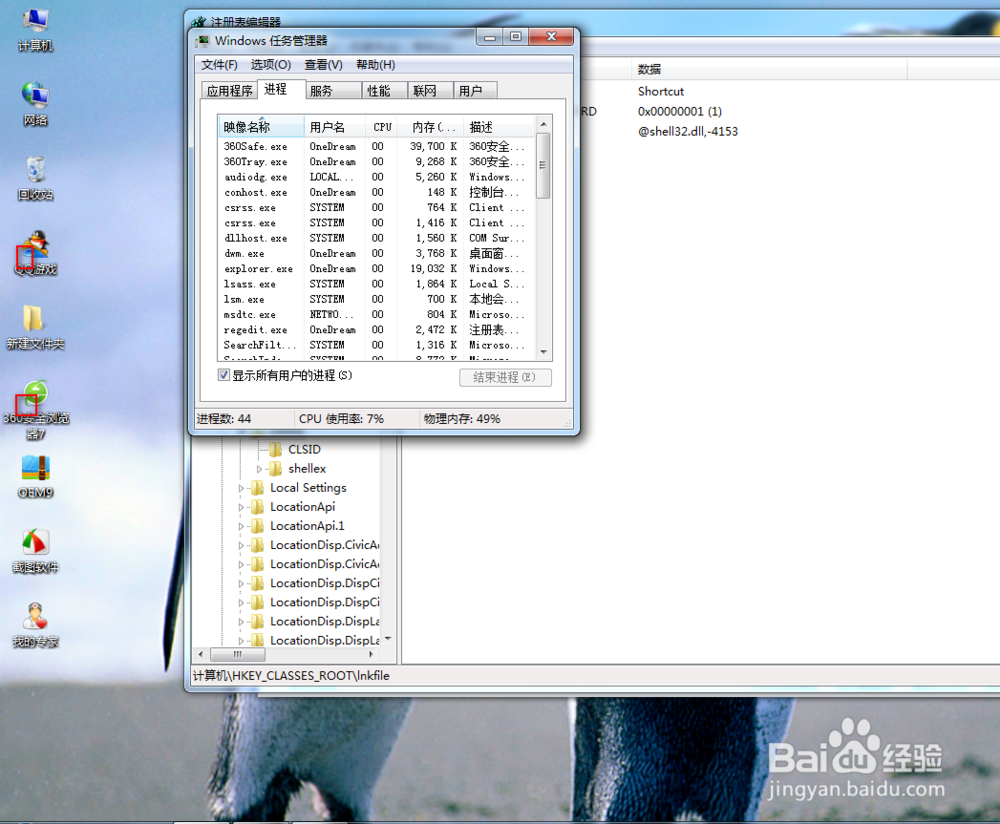1000x824 pixels.
Task: Click registry tree scroll right arrow
Action: coord(371,654)
